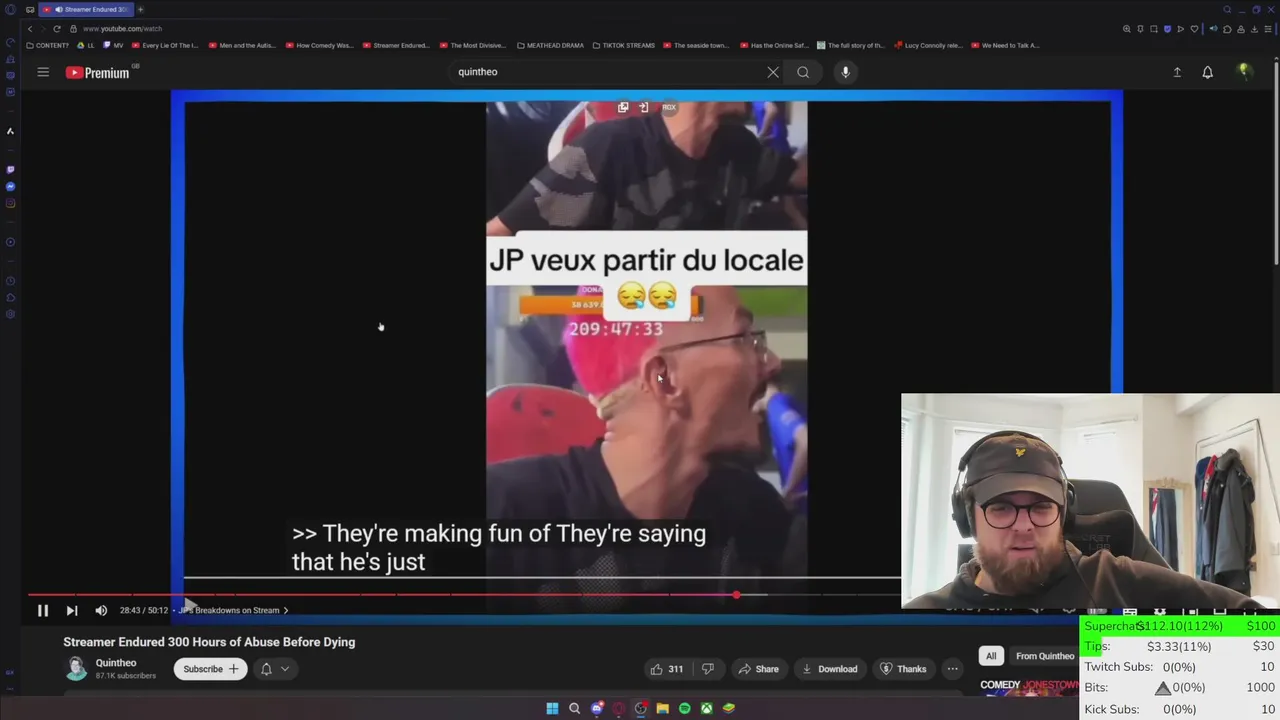Open the CONTENT? bookmark folder
The width and height of the screenshot is (1280, 720).
[x=47, y=45]
